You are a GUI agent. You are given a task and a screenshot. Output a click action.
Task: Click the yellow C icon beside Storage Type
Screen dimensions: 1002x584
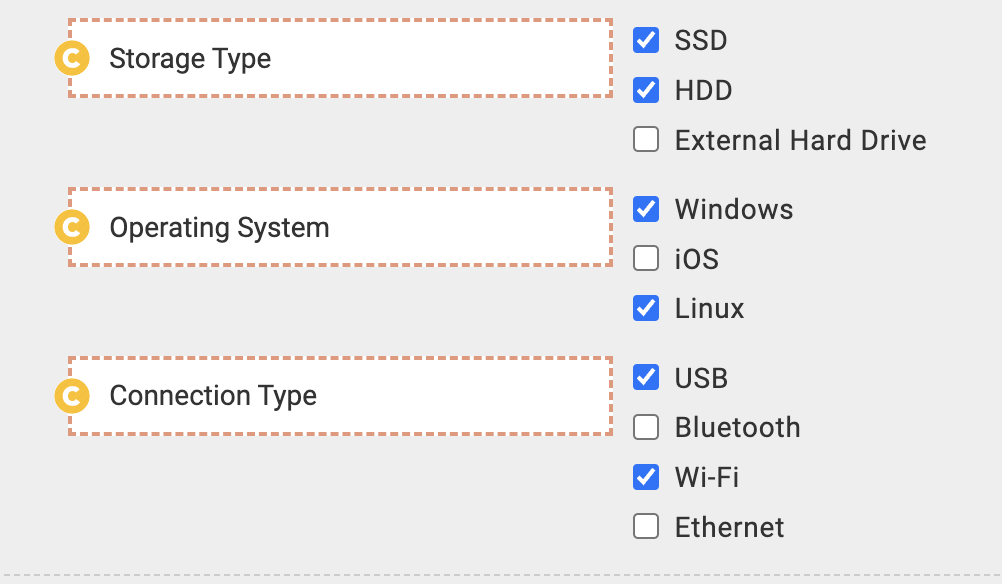click(x=72, y=58)
